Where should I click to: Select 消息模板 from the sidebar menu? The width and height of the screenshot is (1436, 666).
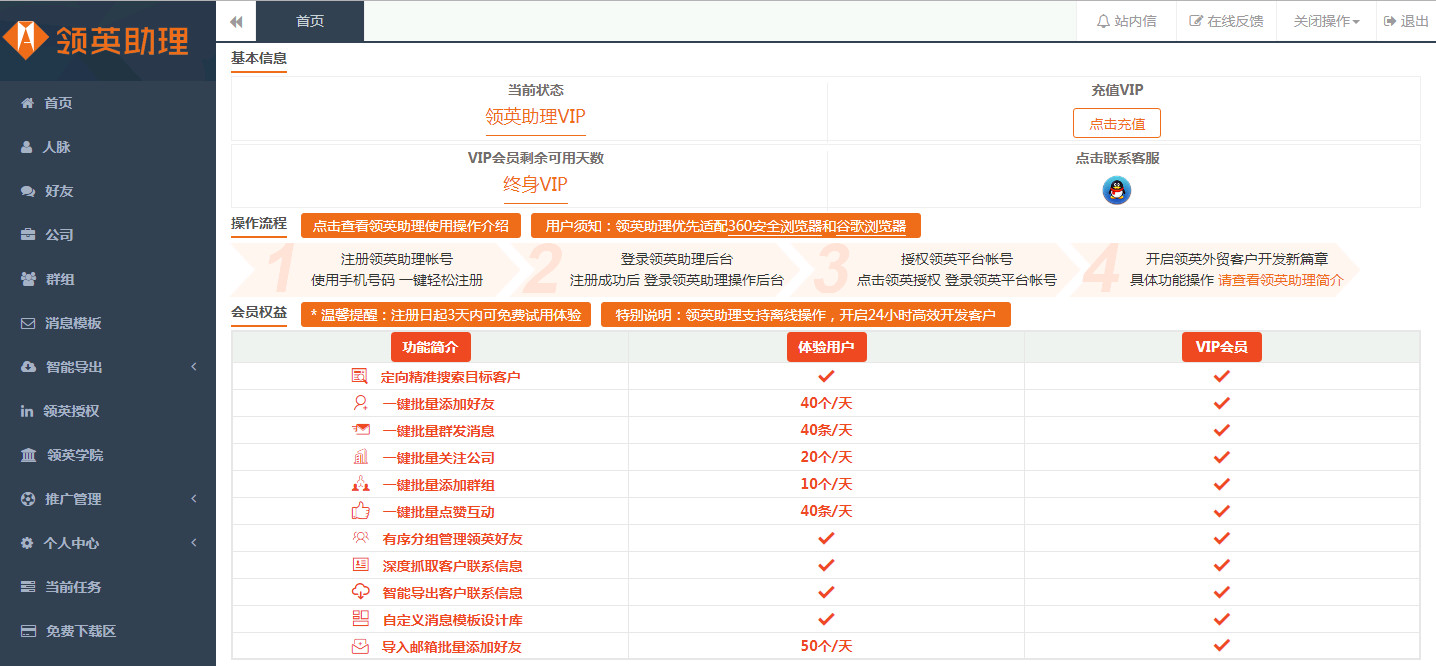(x=73, y=323)
